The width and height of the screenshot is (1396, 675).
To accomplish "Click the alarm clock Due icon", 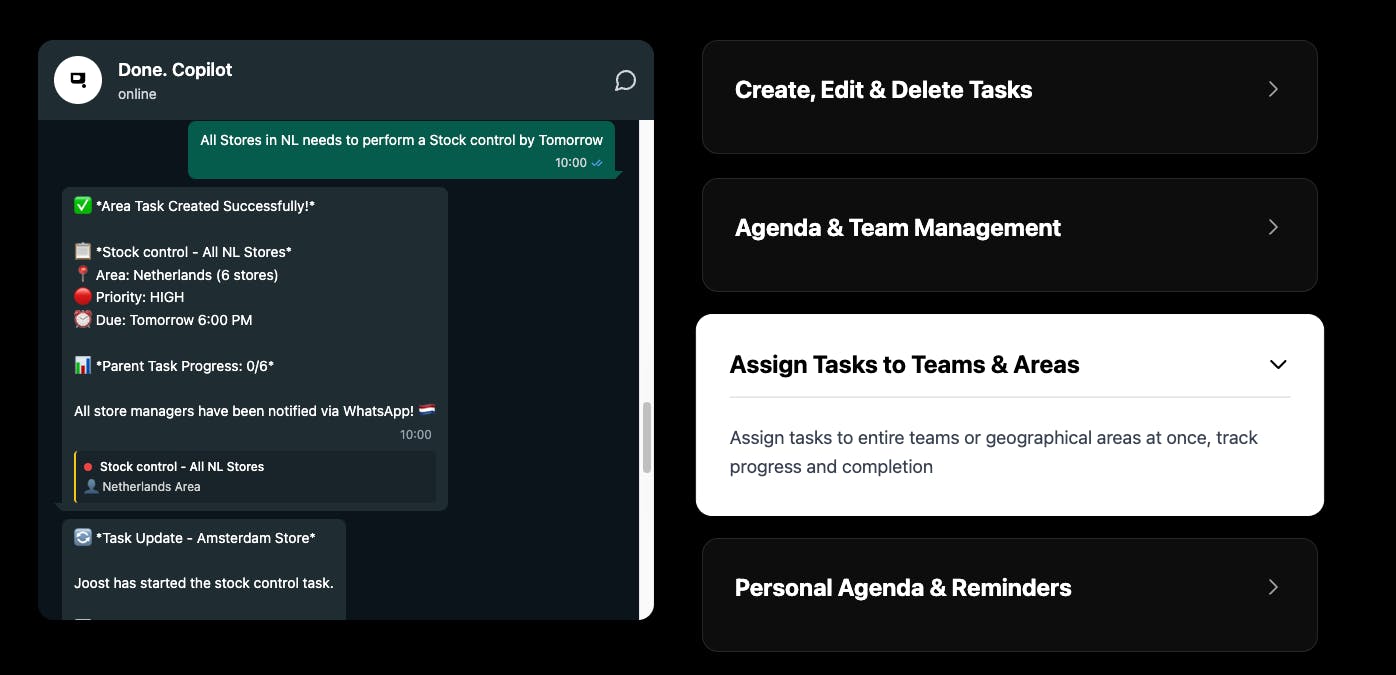I will click(83, 320).
